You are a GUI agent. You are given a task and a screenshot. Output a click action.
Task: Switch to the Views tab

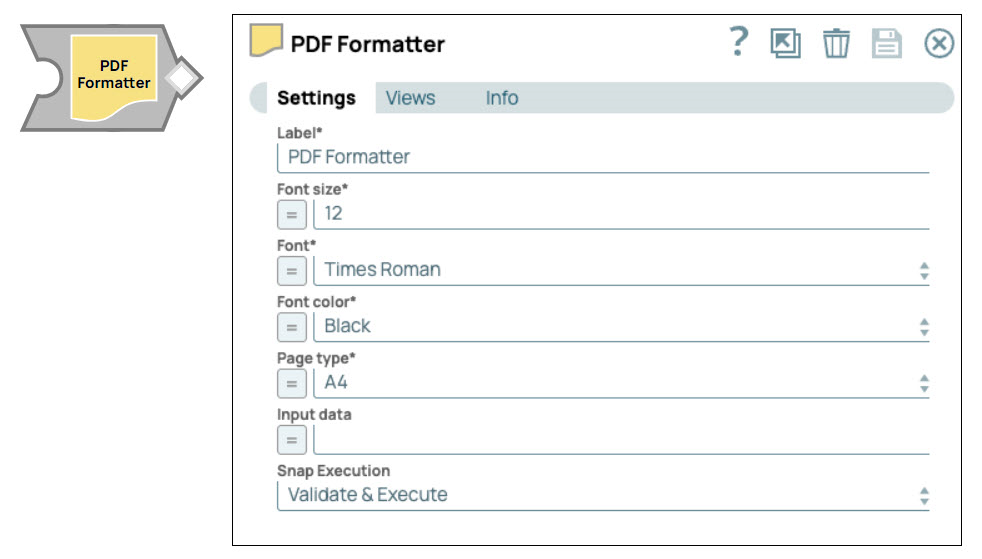[x=410, y=98]
